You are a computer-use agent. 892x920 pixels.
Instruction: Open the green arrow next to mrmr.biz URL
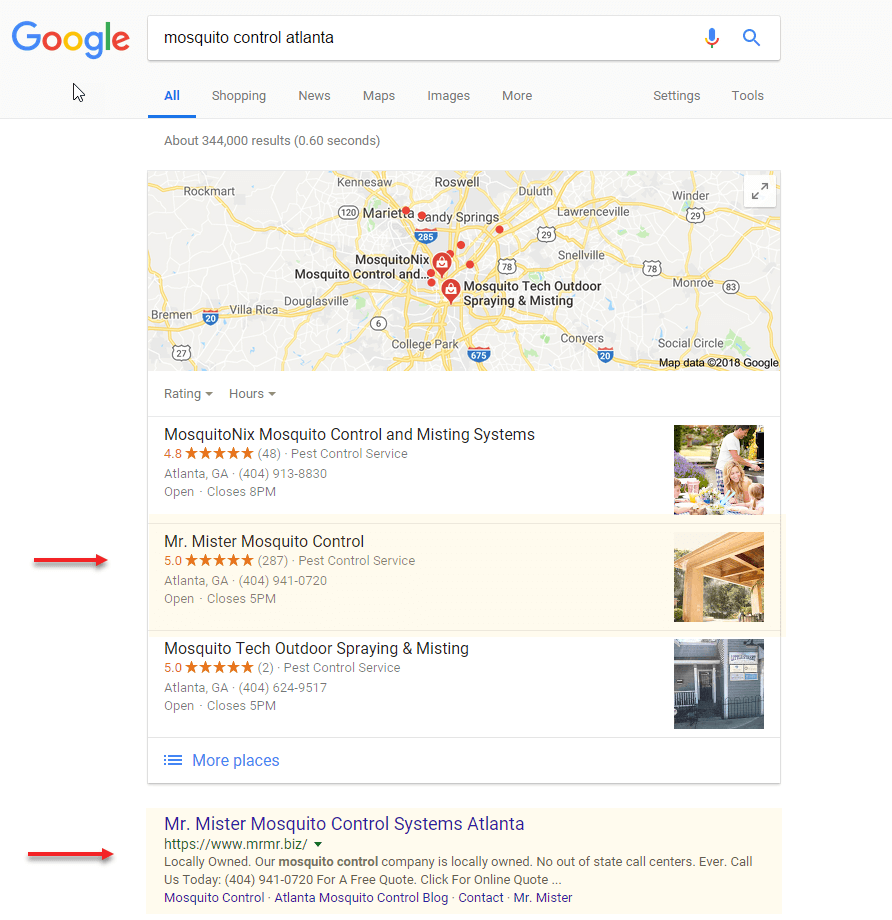tap(318, 844)
